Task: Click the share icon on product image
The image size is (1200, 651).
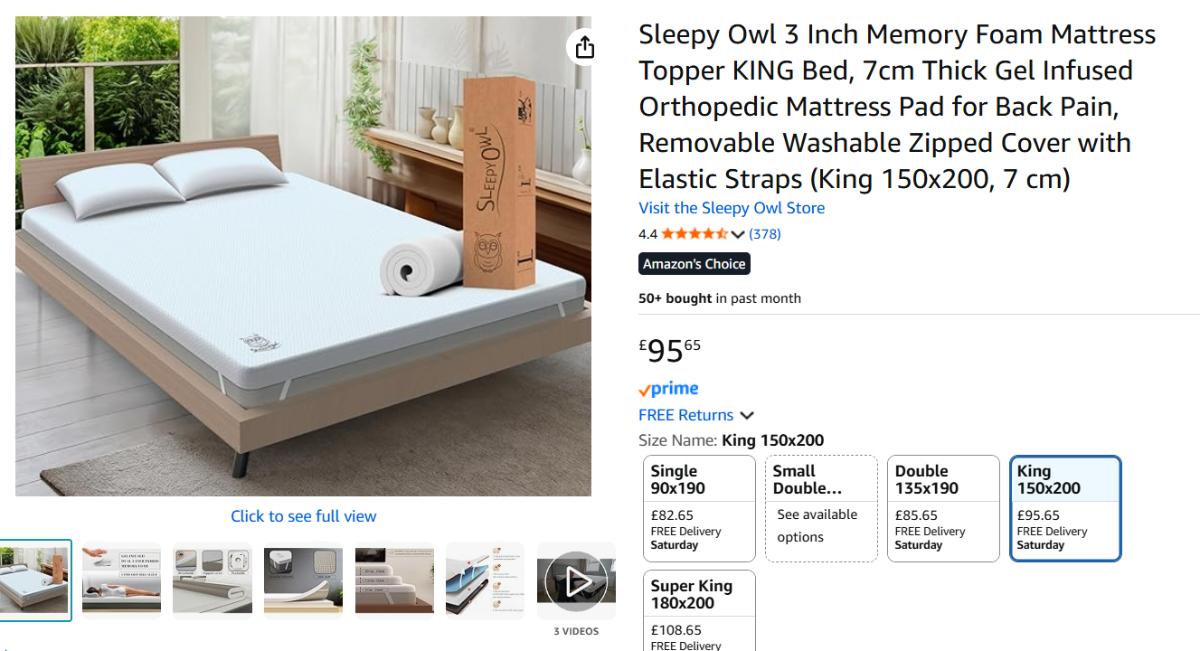Action: (x=585, y=48)
